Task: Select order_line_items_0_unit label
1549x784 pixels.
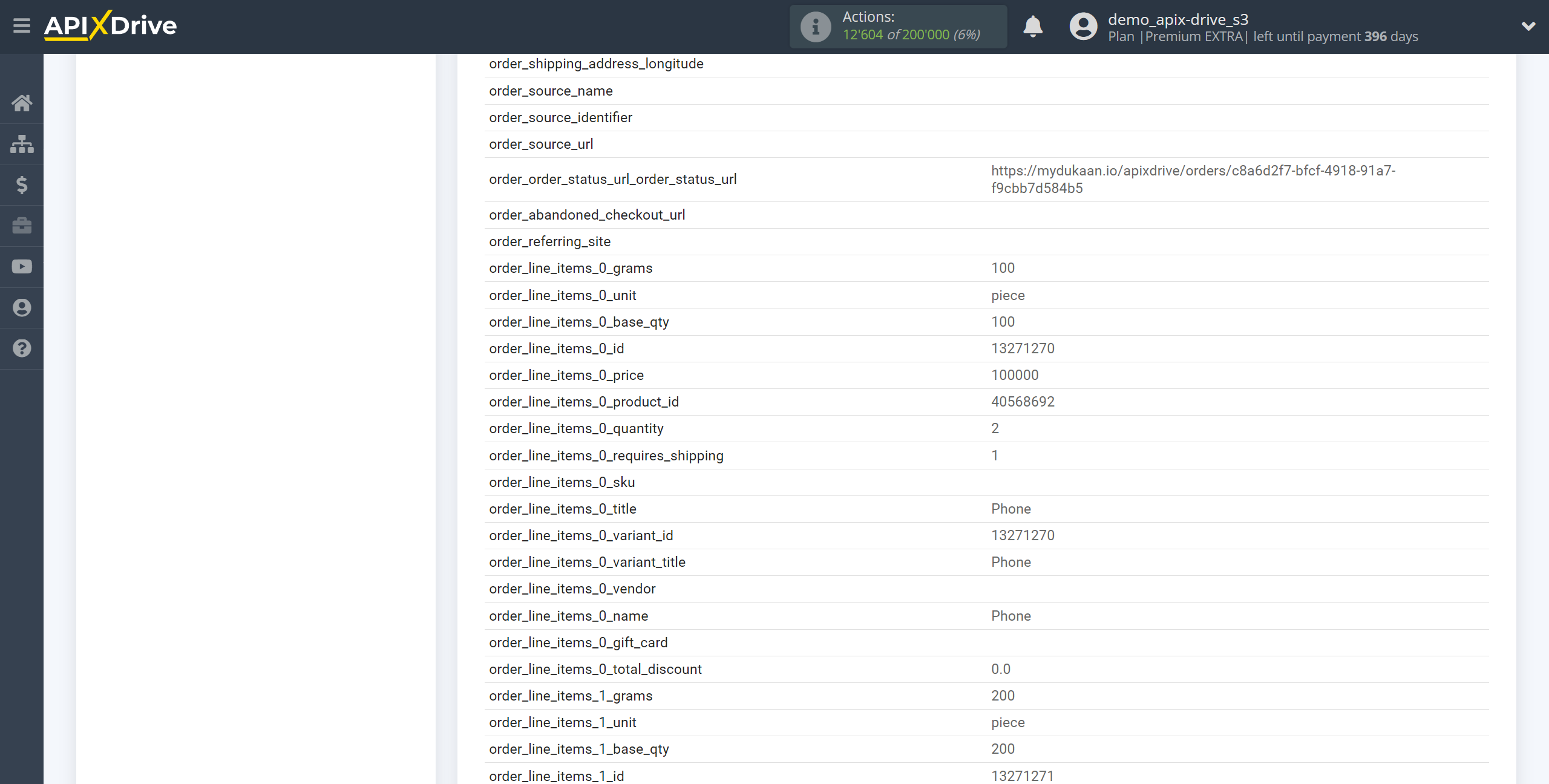Action: coord(562,295)
